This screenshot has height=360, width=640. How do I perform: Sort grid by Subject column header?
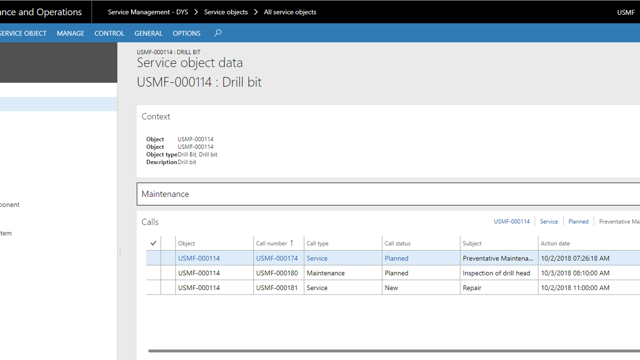tap(472, 243)
